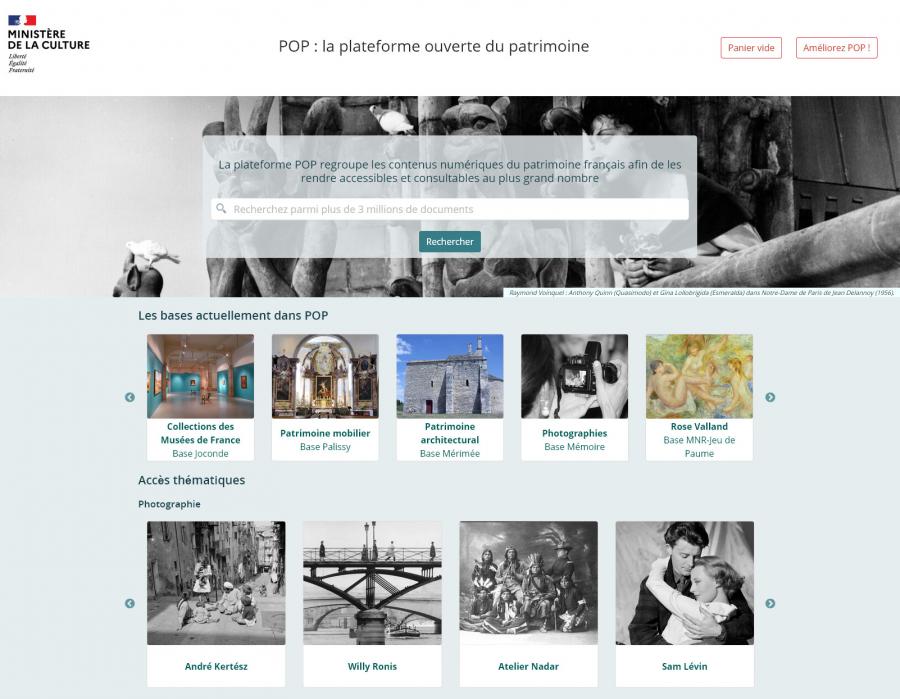This screenshot has width=900, height=699.
Task: Show previous bases with left carousel arrow
Action: (x=130, y=397)
